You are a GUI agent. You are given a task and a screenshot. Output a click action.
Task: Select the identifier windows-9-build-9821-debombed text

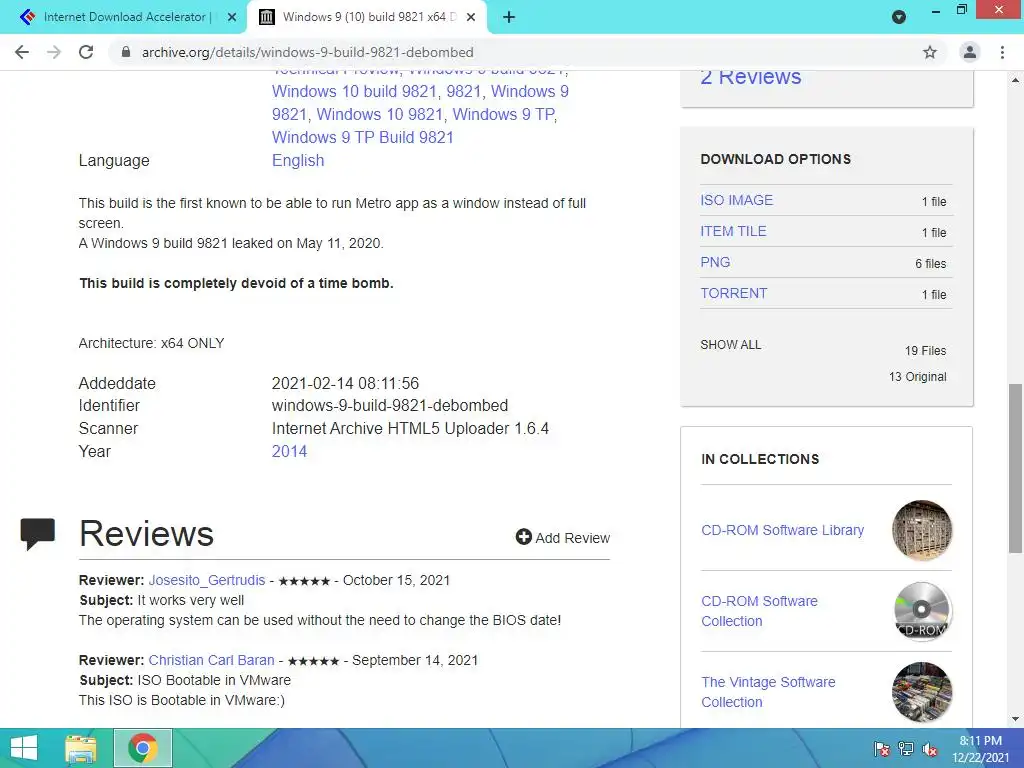390,406
